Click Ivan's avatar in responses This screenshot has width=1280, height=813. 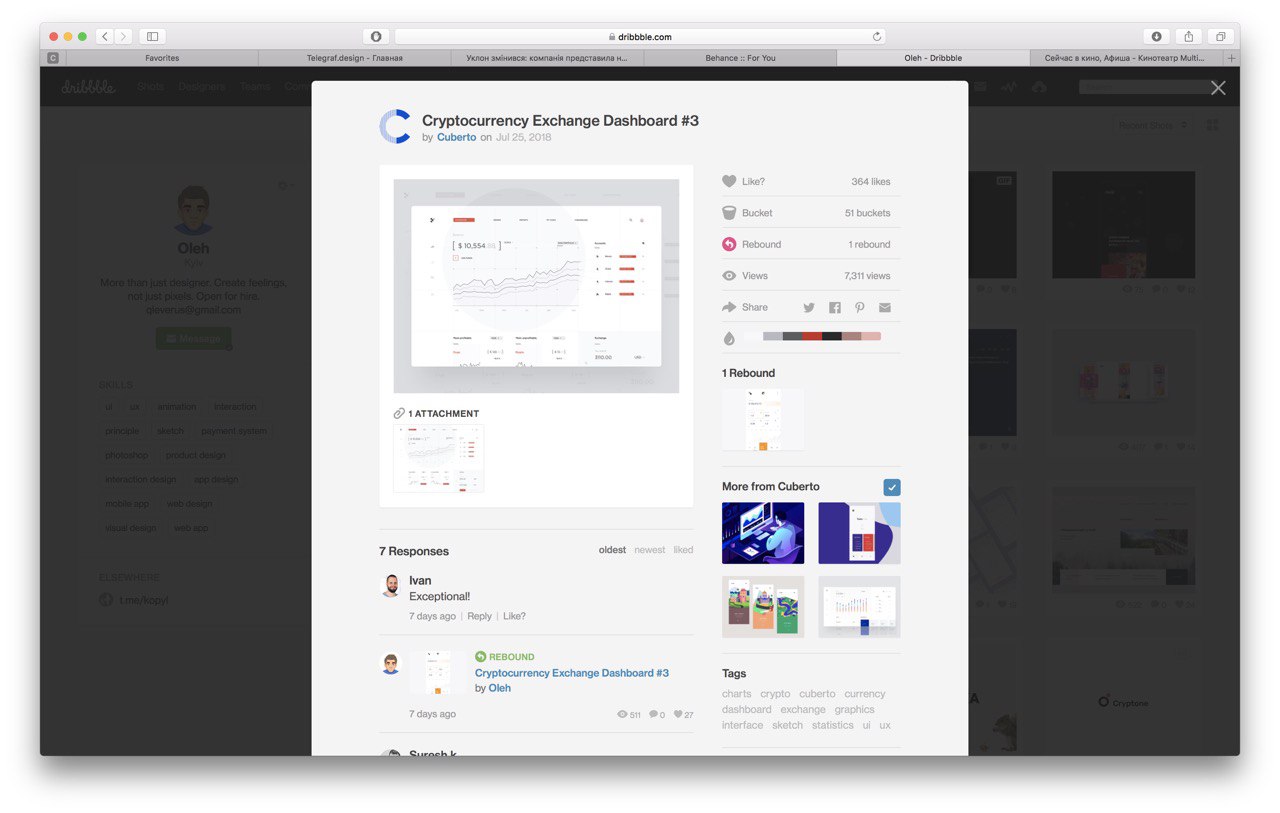(x=391, y=586)
